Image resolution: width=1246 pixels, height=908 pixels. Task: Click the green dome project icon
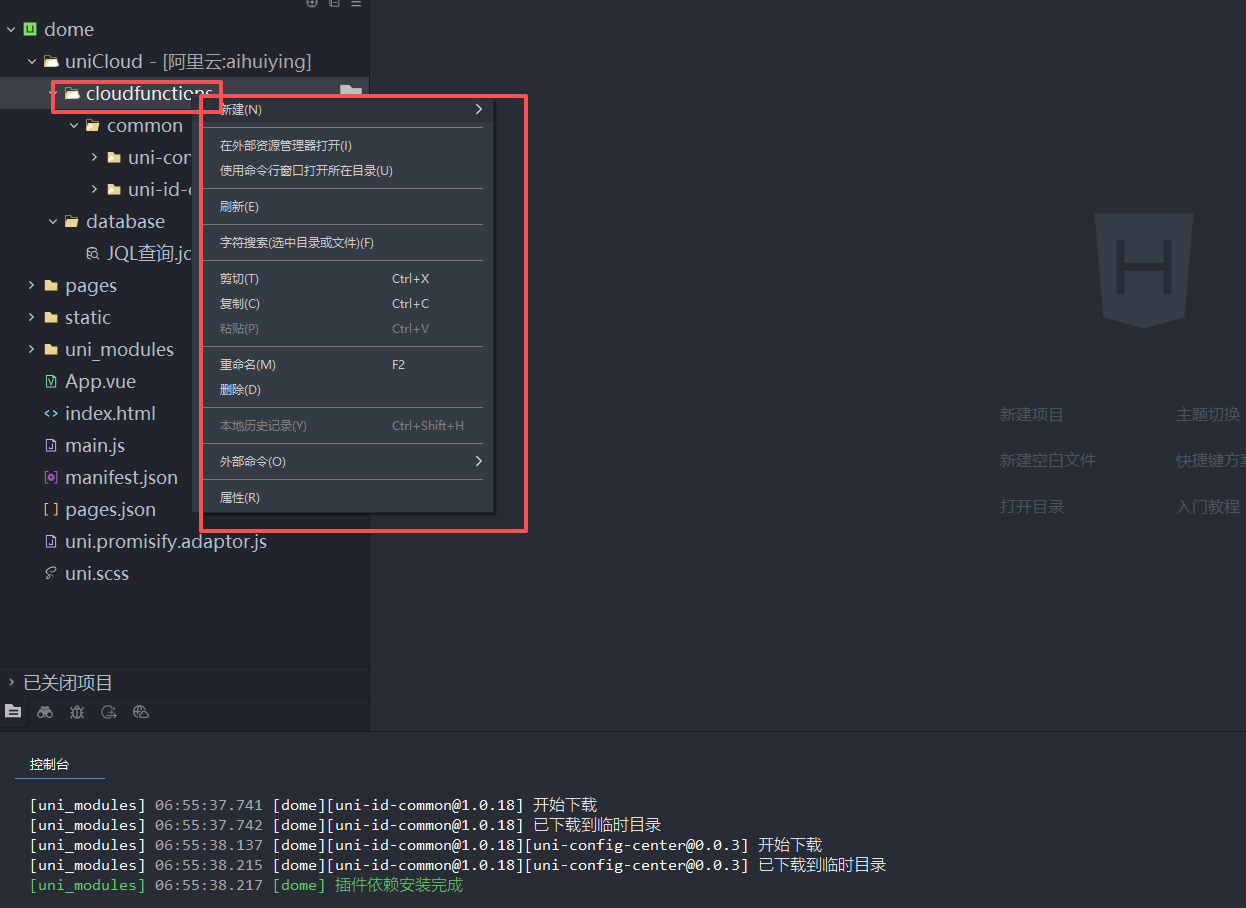30,29
